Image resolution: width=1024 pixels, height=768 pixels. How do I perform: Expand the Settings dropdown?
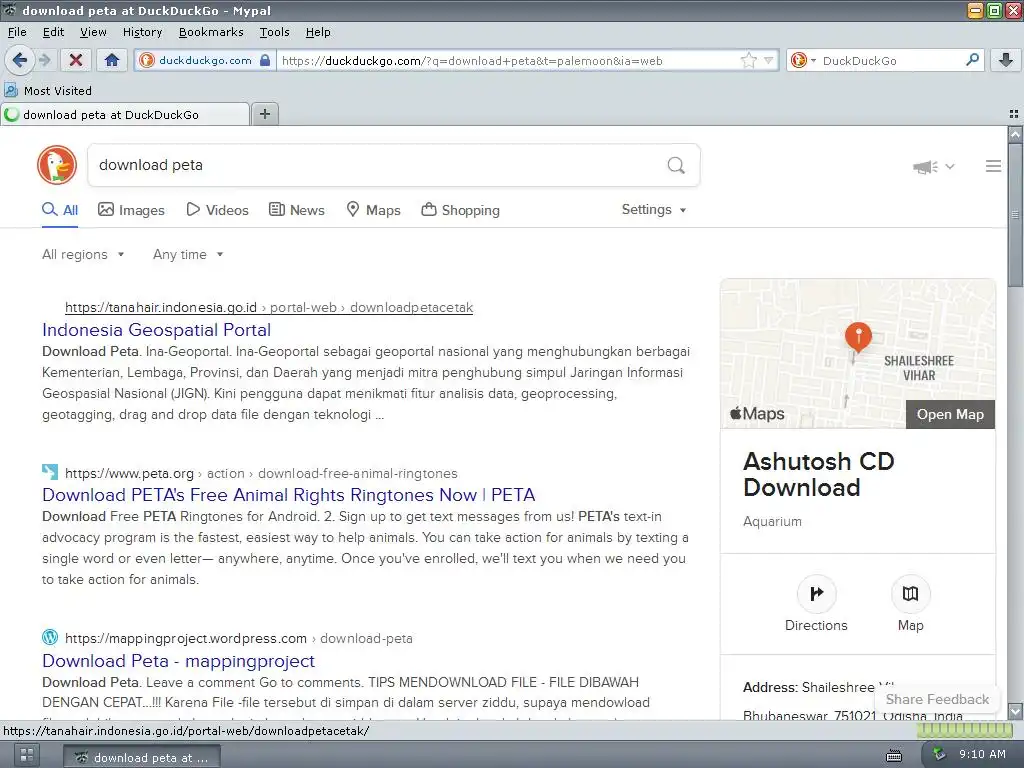[x=654, y=210]
